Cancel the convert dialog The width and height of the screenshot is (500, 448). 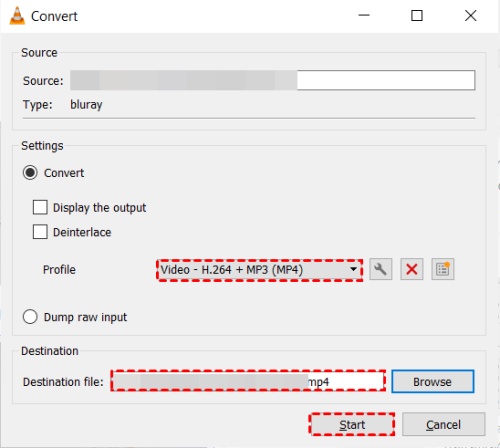[x=444, y=425]
